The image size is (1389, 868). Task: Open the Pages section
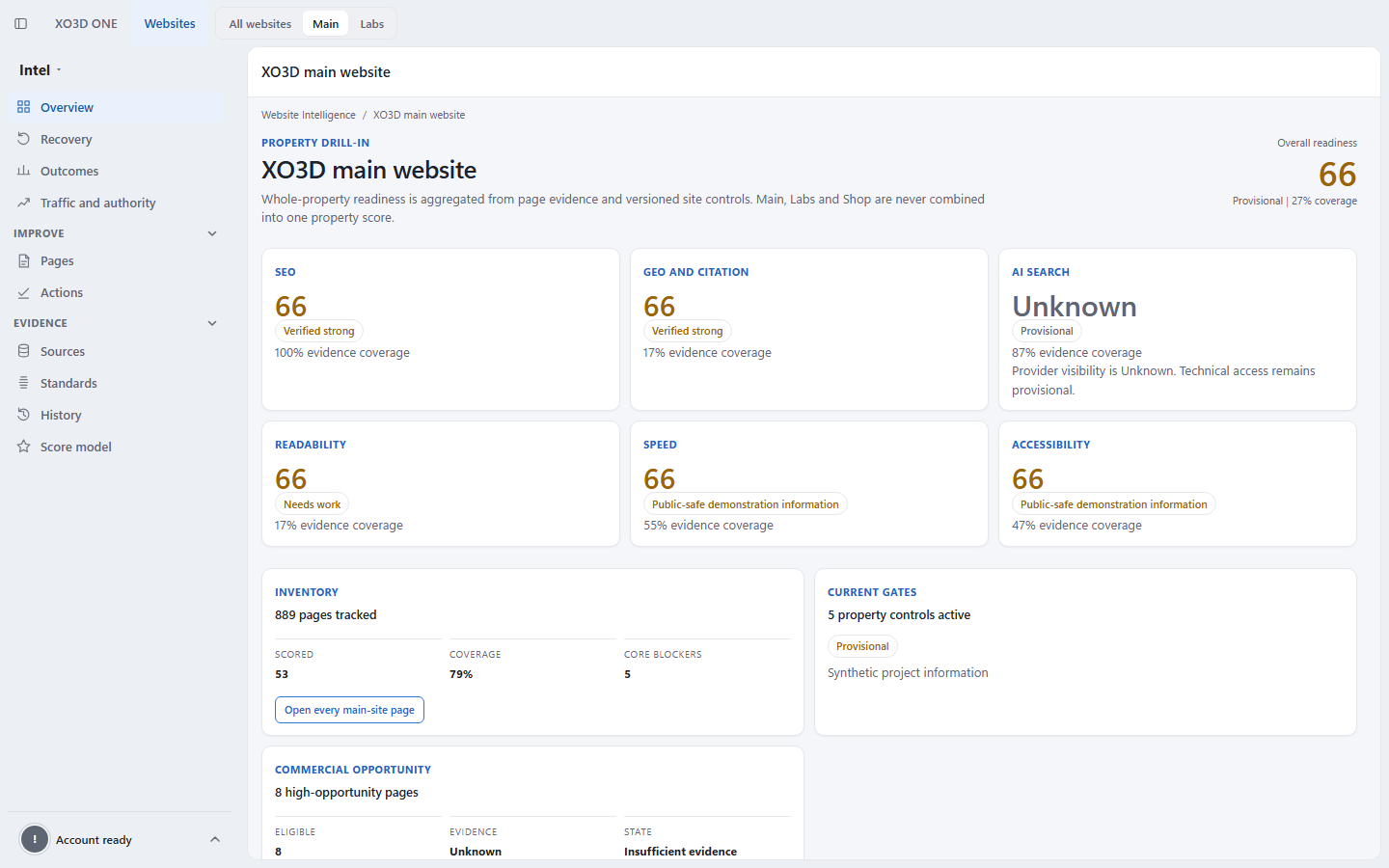click(116, 260)
